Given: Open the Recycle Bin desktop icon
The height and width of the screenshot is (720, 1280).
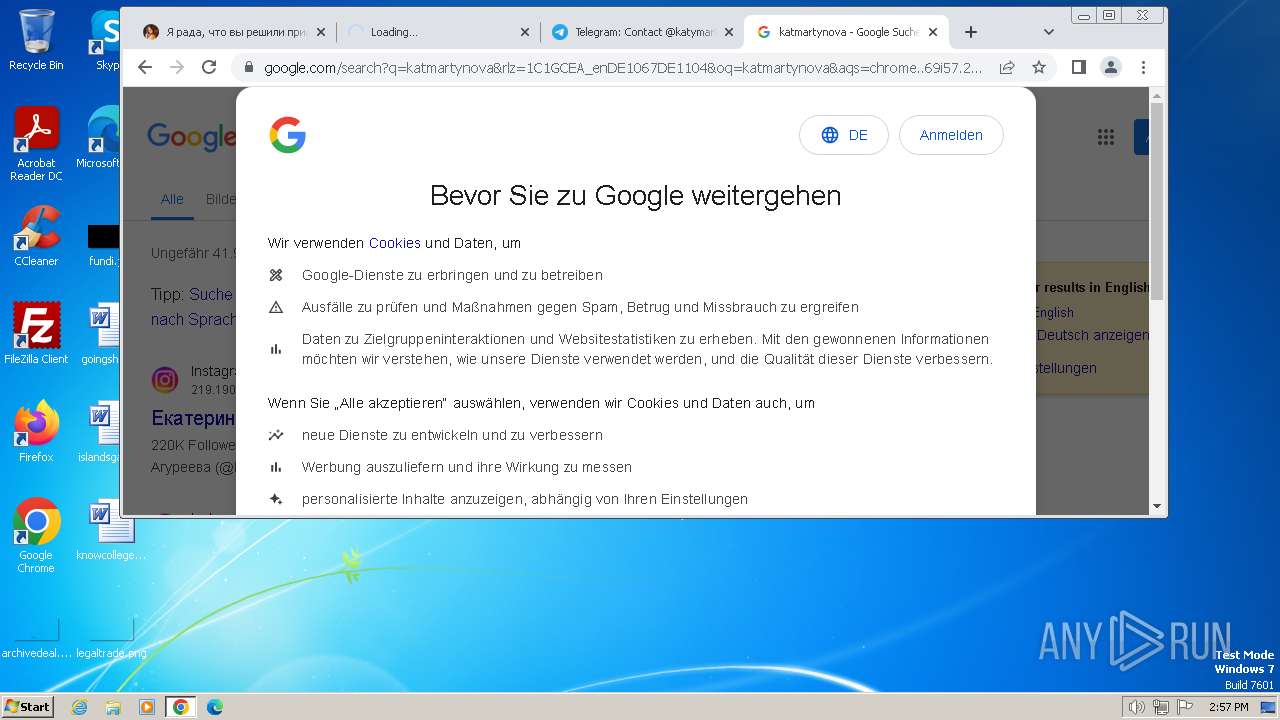Looking at the screenshot, I should [36, 40].
